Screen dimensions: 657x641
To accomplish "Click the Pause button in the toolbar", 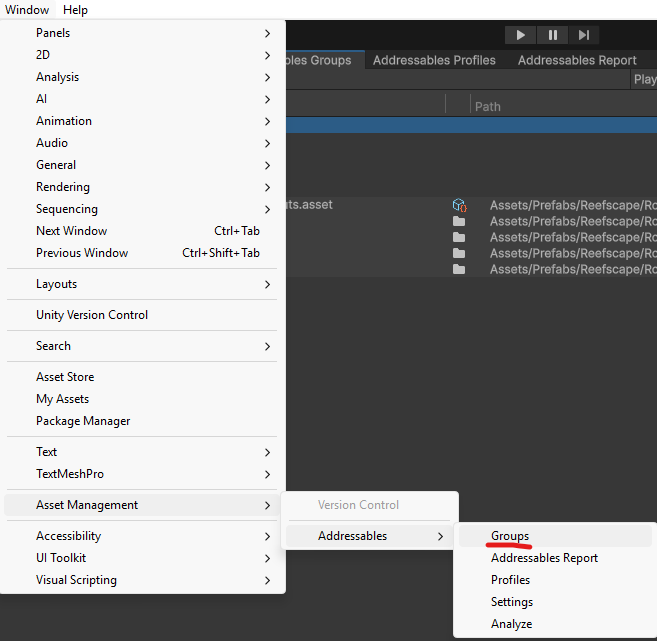I will click(552, 35).
